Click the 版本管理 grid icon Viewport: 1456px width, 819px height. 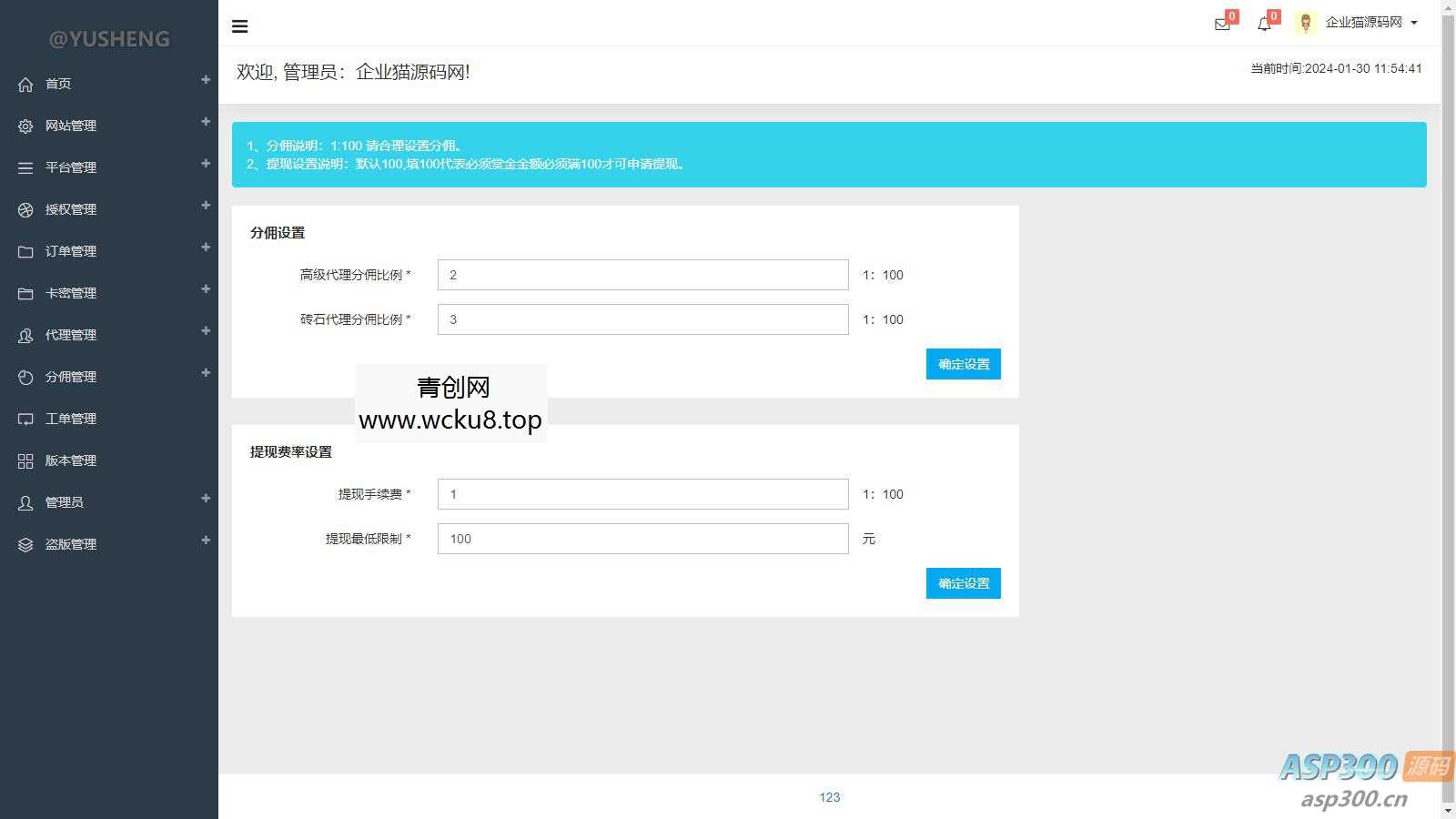(x=25, y=460)
